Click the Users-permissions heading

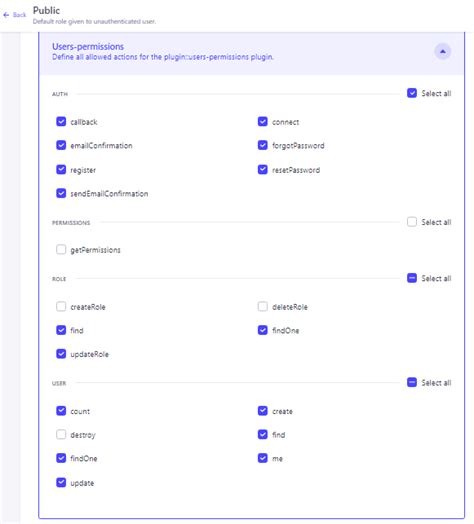pyautogui.click(x=88, y=46)
